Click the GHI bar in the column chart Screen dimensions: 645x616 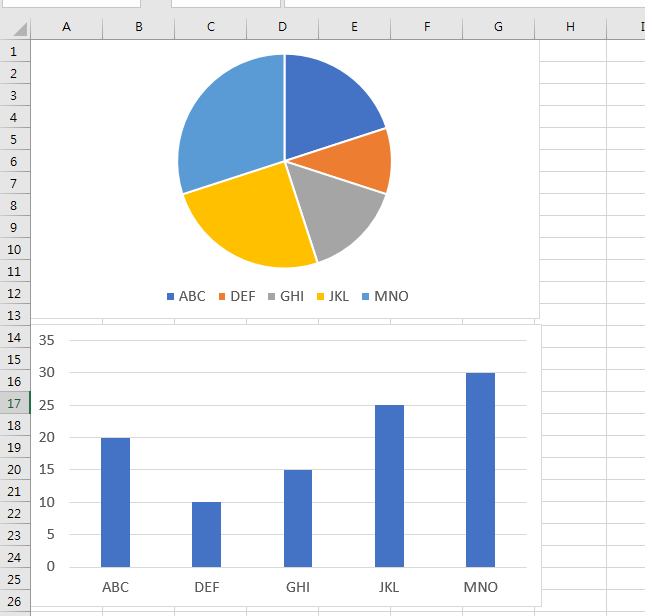click(298, 519)
